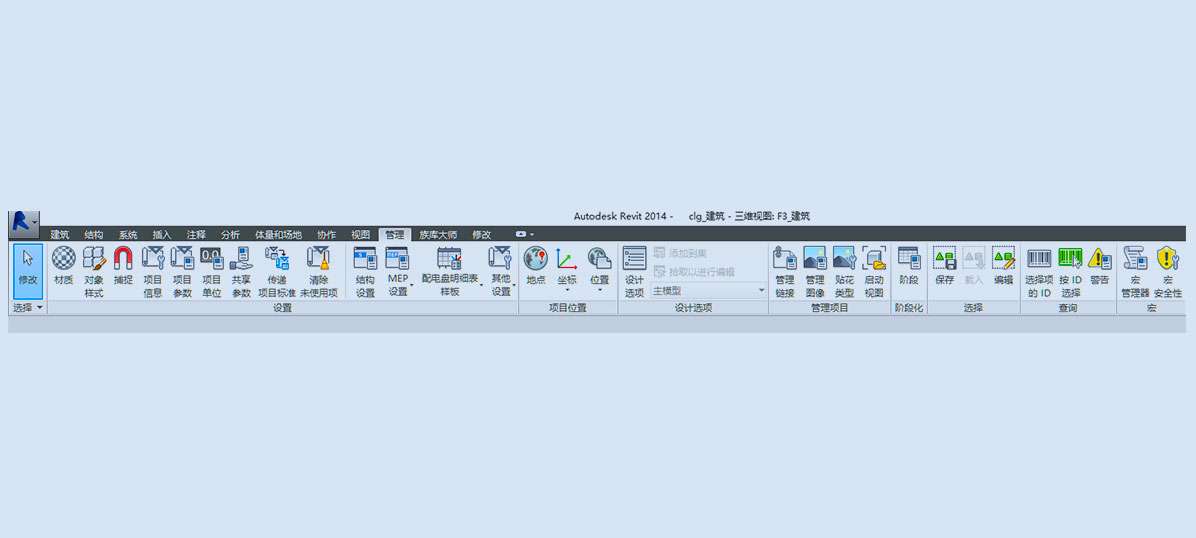Screen dimensions: 1196x538
Task: Open 结构设置 structural settings
Action: 365,272
